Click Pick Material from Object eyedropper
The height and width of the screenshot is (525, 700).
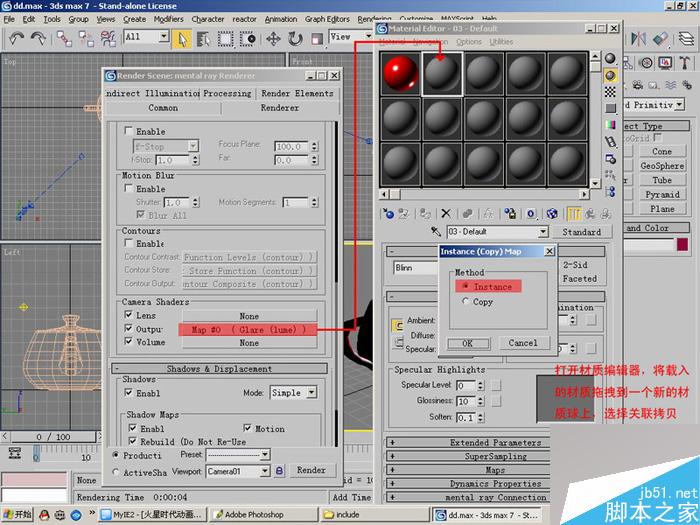coord(436,231)
